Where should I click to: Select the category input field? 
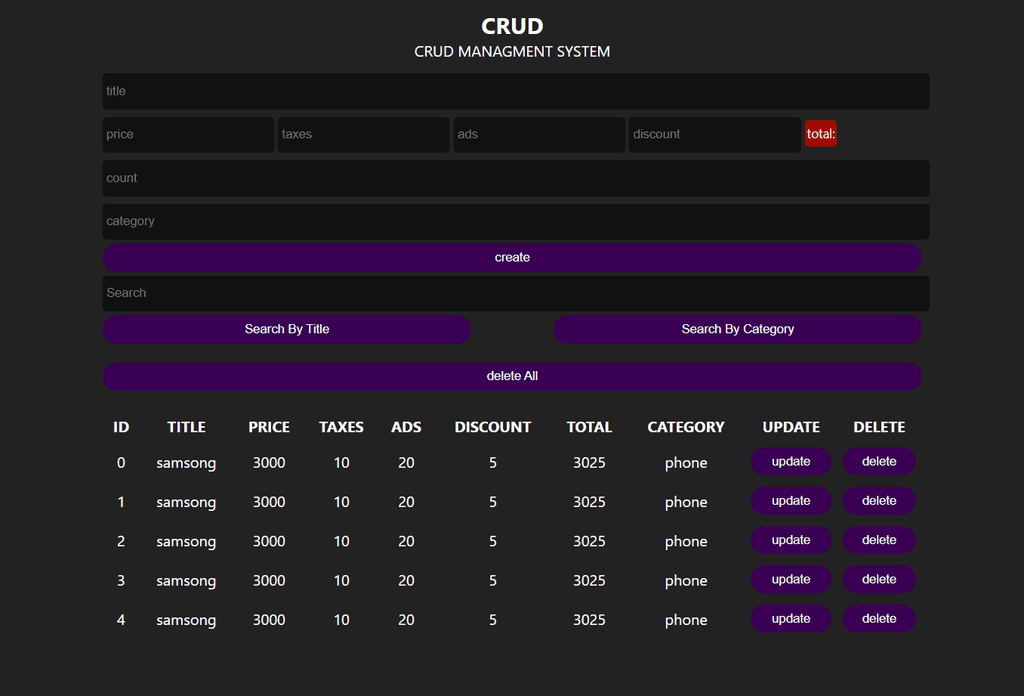pos(515,221)
